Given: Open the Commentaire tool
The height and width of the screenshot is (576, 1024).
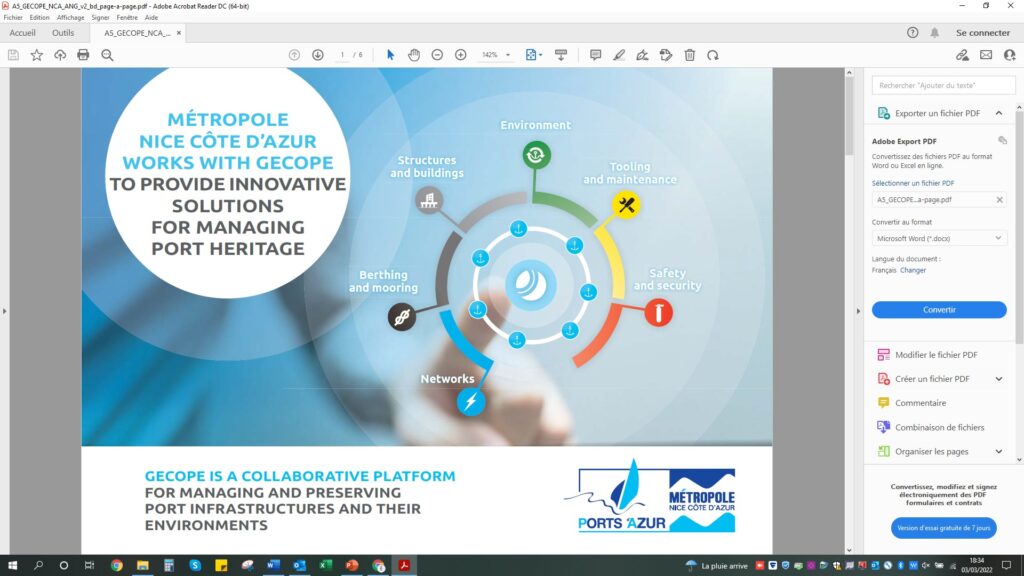Looking at the screenshot, I should [x=920, y=403].
